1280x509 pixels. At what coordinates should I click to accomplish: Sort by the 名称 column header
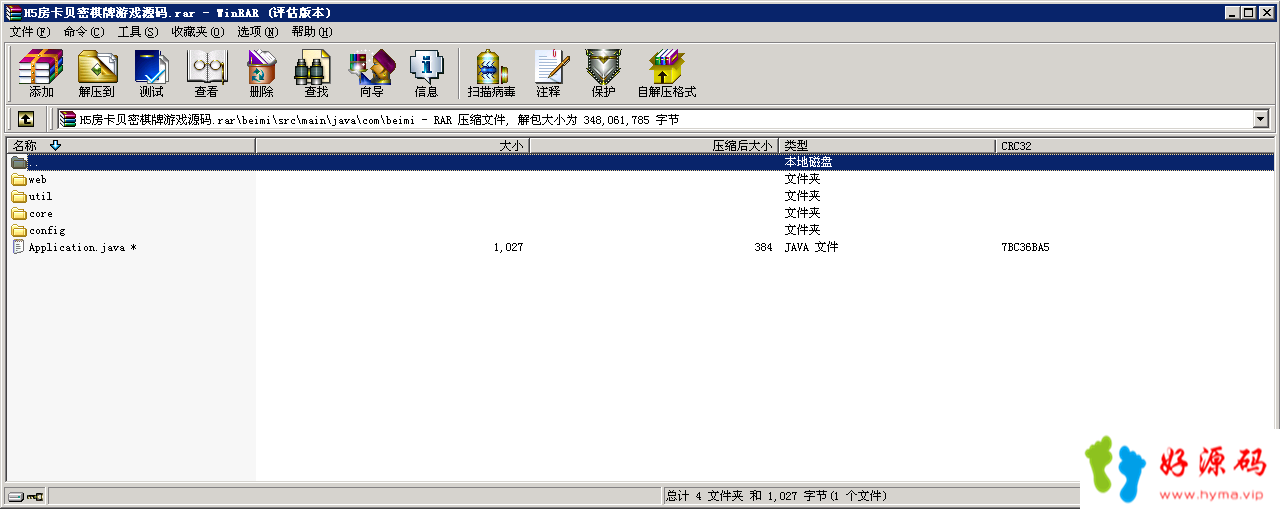(131, 146)
